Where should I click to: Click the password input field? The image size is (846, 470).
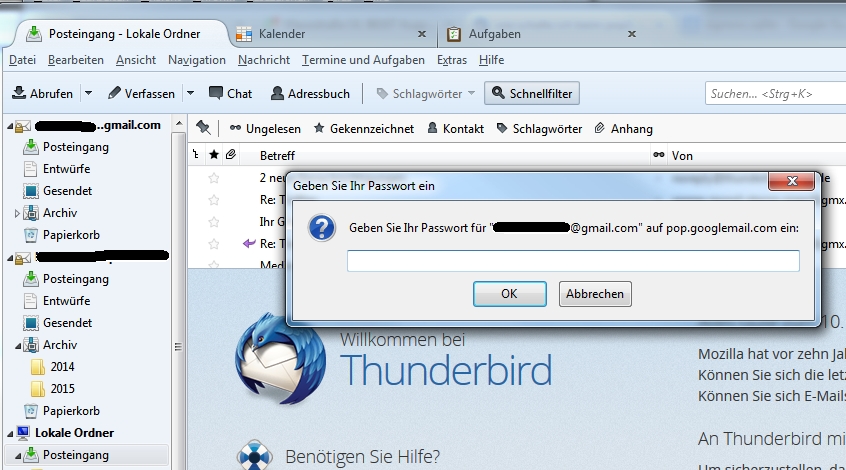(x=573, y=261)
